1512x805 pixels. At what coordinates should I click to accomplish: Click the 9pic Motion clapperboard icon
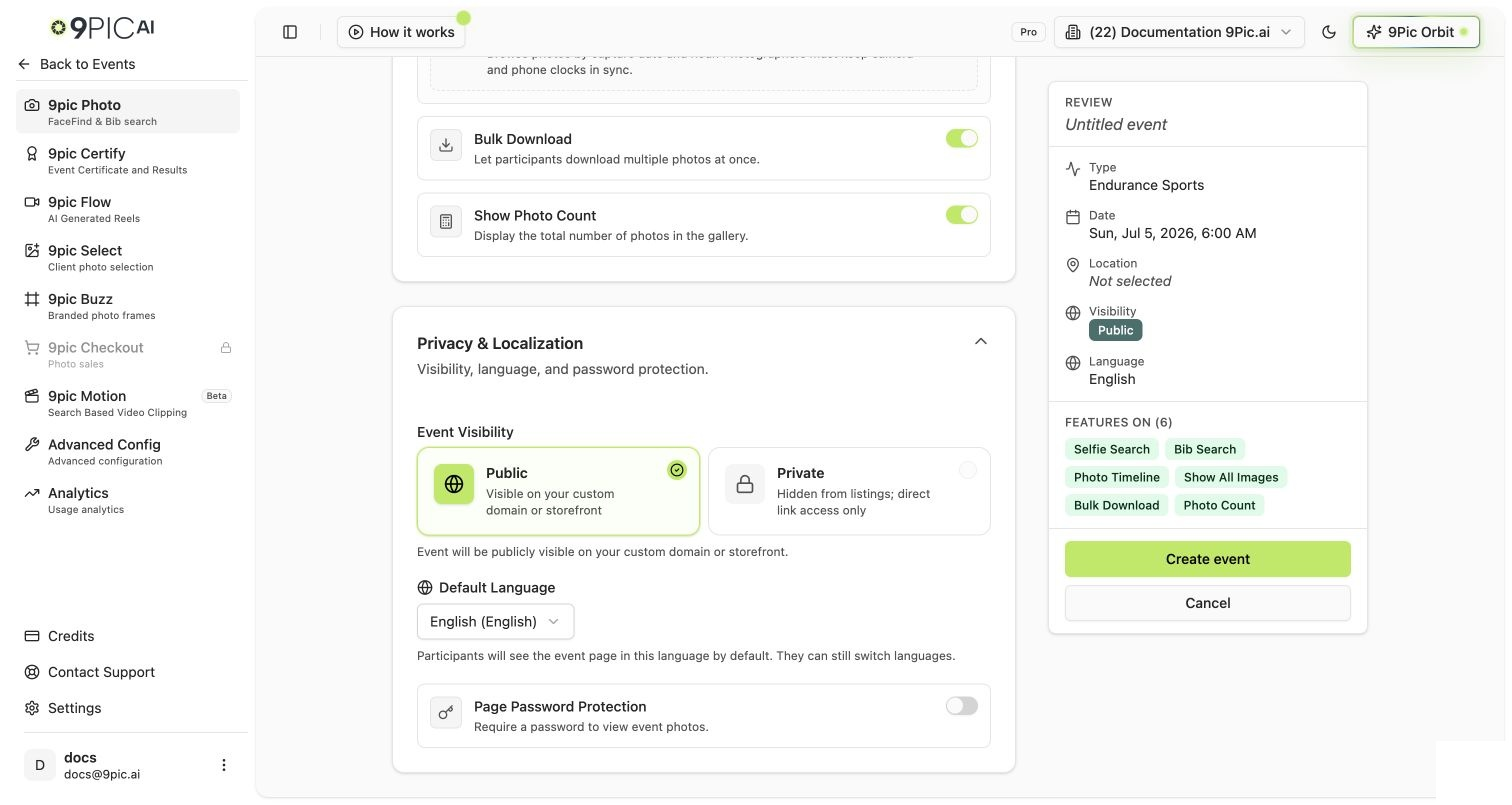(32, 396)
